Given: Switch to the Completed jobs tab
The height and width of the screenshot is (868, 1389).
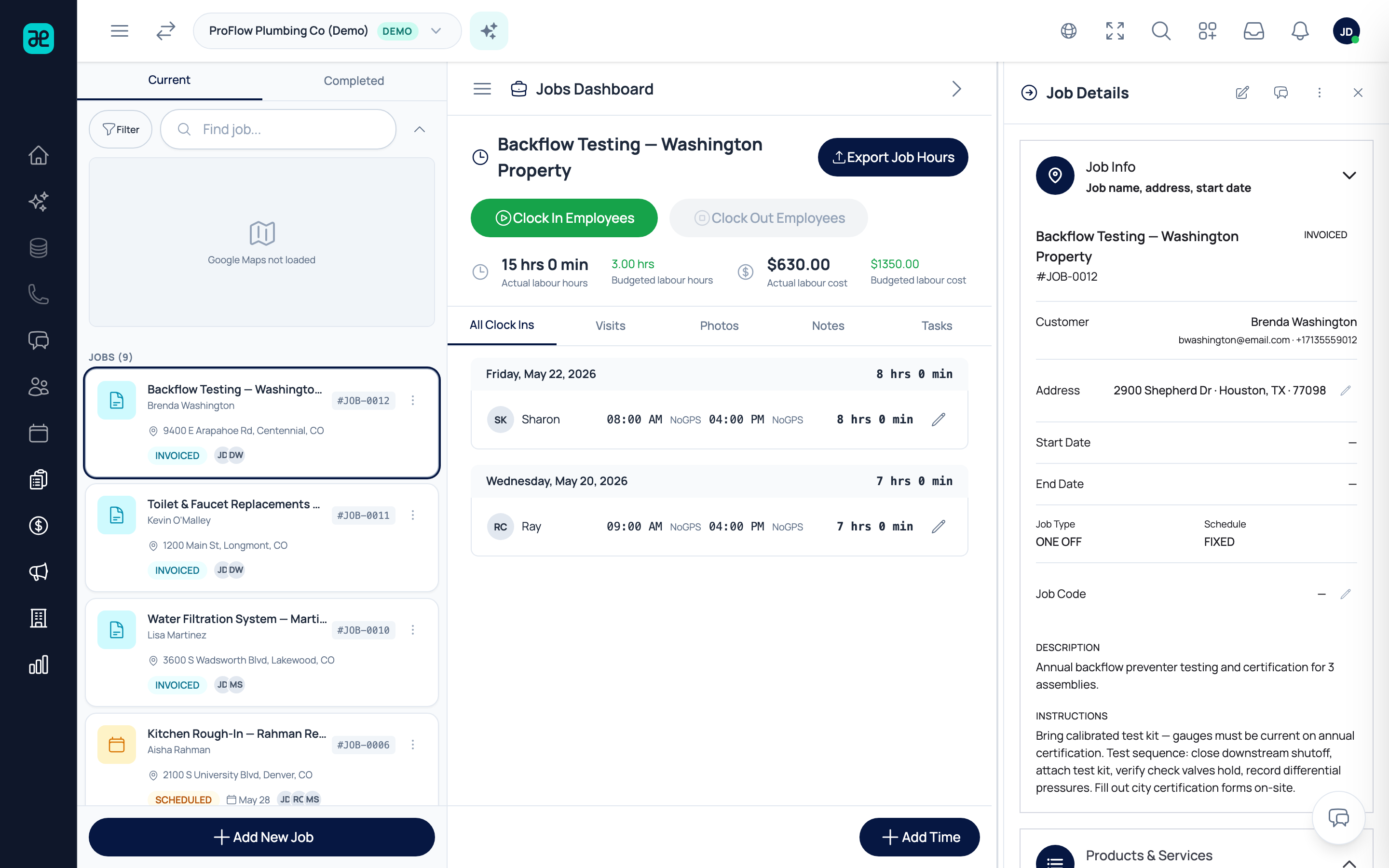Looking at the screenshot, I should pos(354,81).
